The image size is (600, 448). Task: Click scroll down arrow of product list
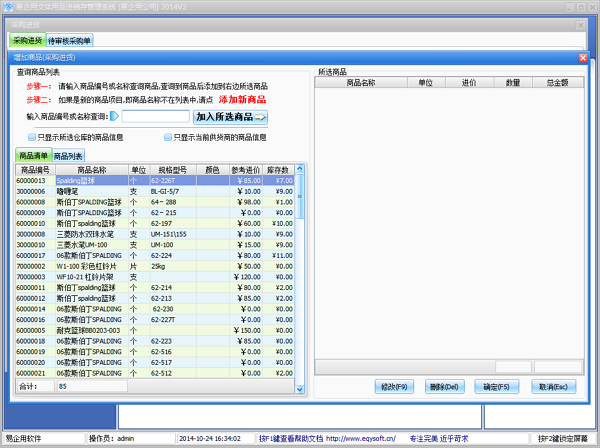[x=300, y=389]
